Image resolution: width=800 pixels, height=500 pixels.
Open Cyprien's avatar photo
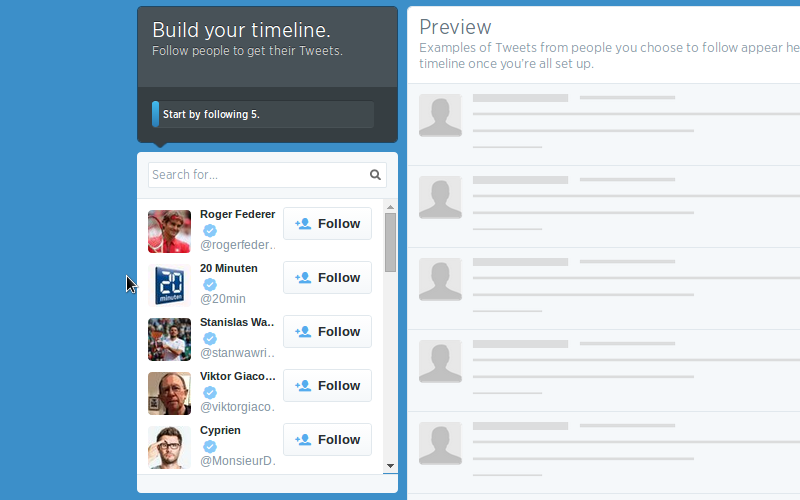click(169, 447)
